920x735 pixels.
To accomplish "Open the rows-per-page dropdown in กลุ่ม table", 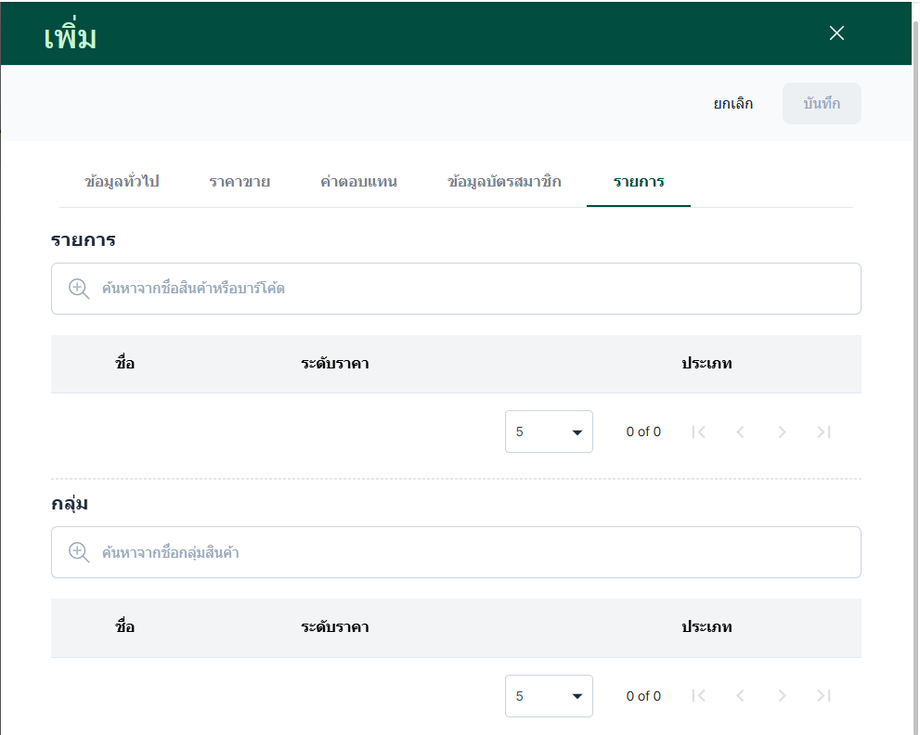I will click(x=549, y=696).
